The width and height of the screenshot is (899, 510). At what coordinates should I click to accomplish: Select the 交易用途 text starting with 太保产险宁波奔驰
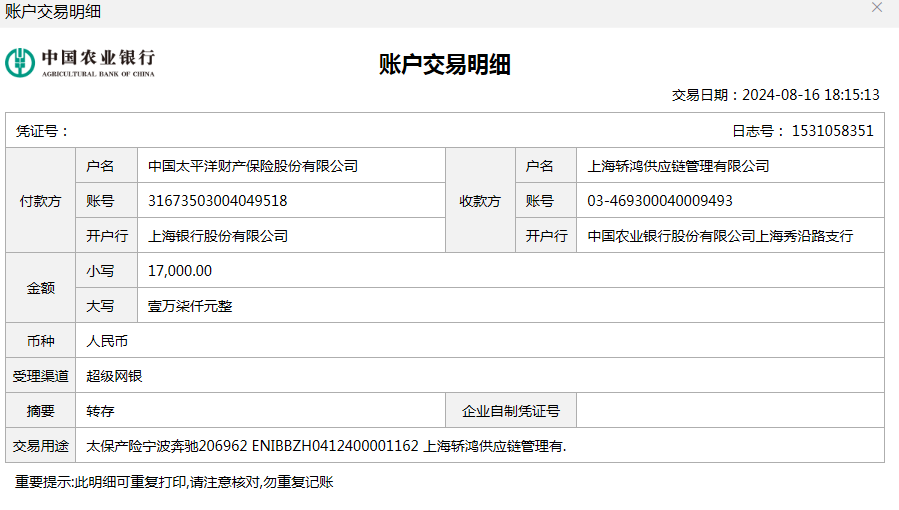click(x=326, y=446)
